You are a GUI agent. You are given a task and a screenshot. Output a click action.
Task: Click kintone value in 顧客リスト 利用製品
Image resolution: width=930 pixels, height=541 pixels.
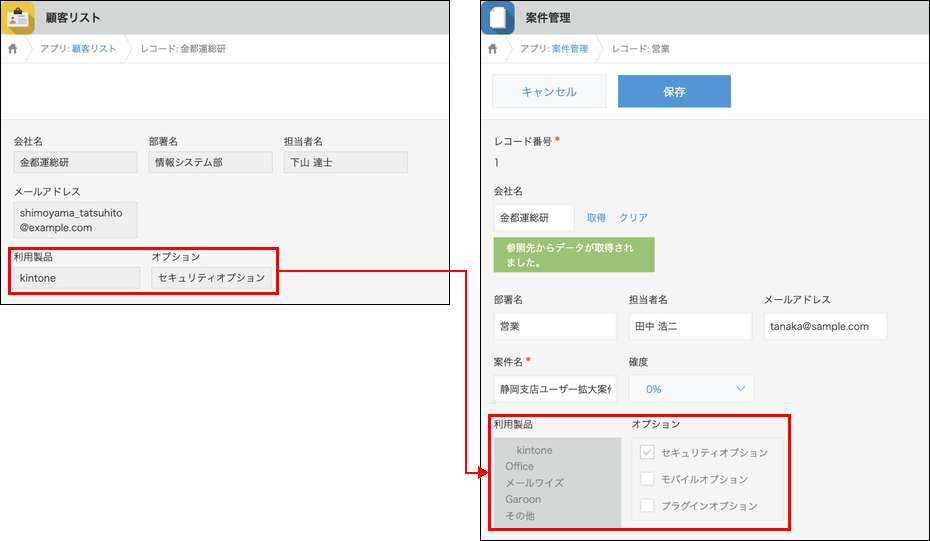77,278
